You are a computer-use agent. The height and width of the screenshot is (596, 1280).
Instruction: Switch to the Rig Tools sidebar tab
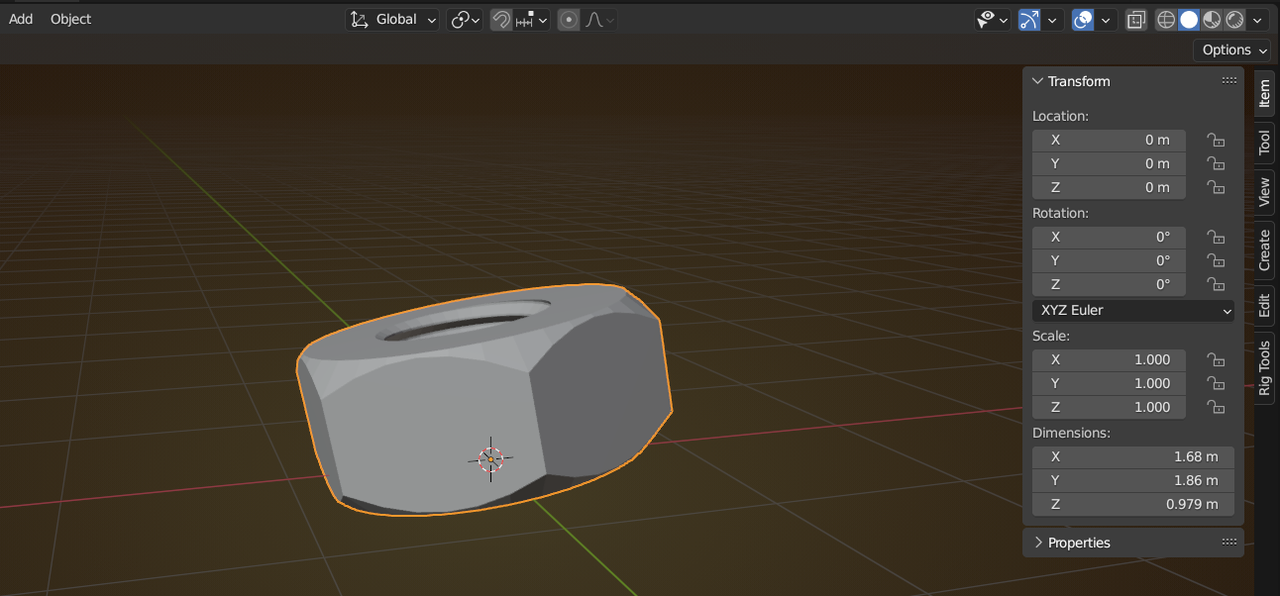pyautogui.click(x=1264, y=368)
